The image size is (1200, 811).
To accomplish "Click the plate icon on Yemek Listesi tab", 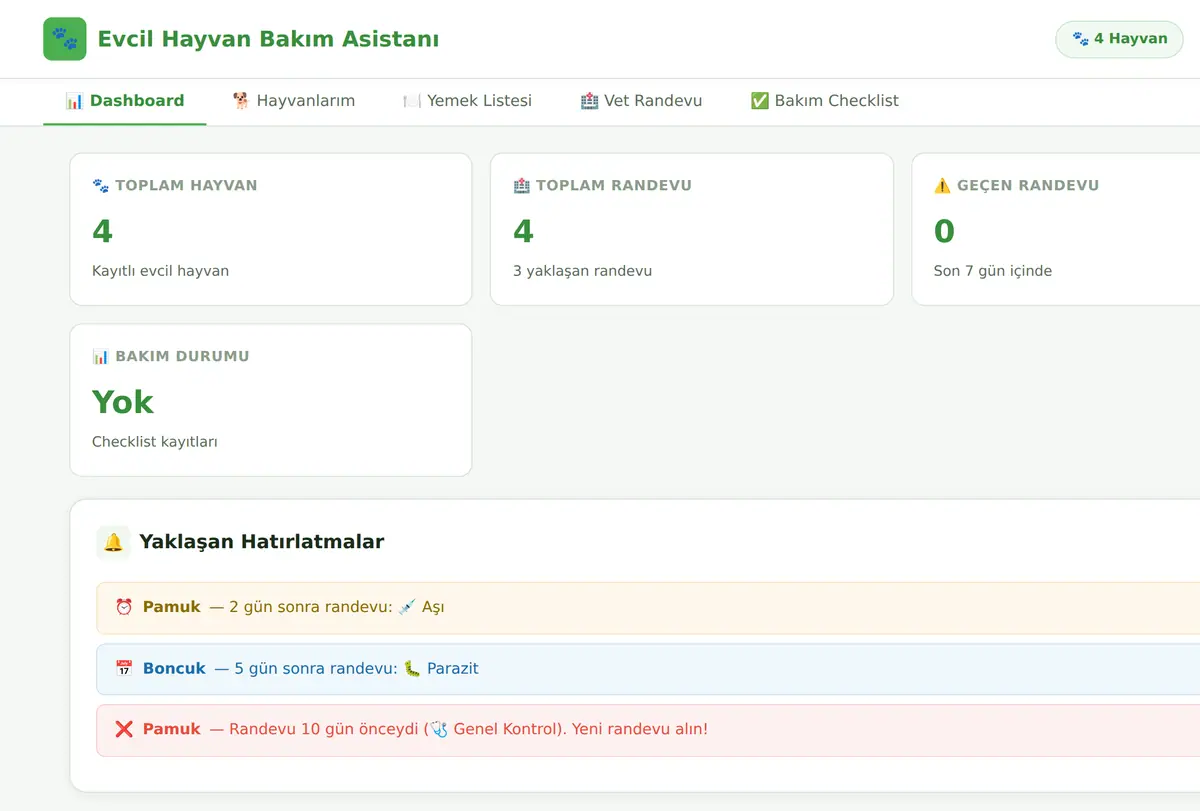I will click(412, 101).
